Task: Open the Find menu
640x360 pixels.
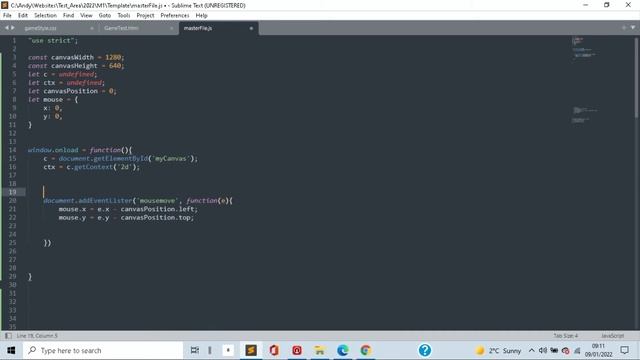Action: tap(69, 16)
